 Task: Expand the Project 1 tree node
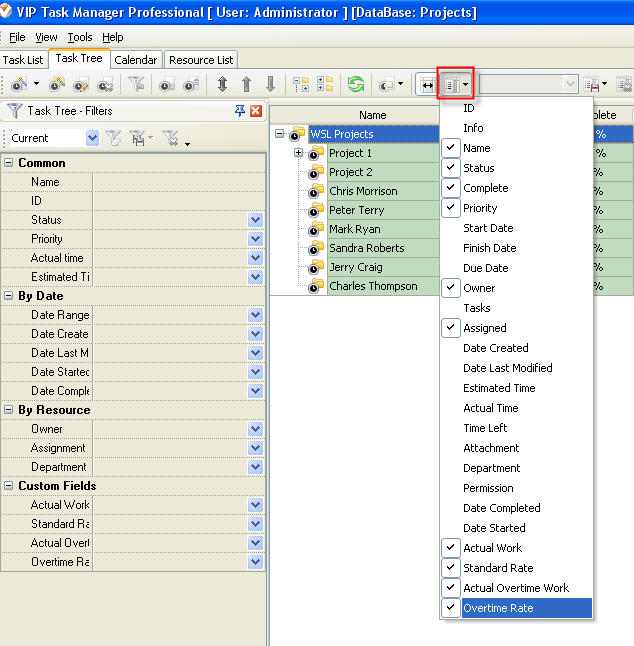(x=298, y=153)
